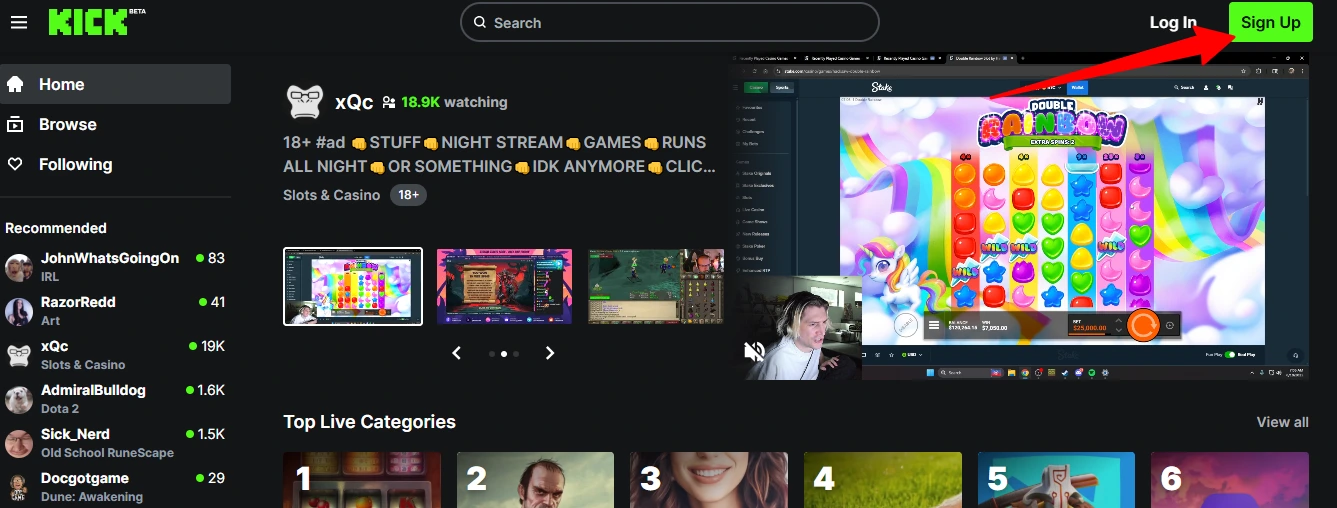Open category card number 1

tap(362, 480)
